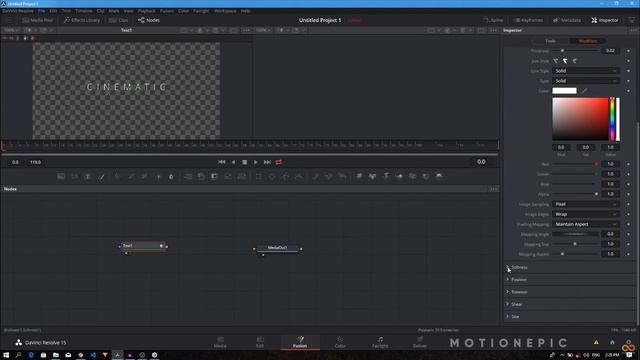The width and height of the screenshot is (640, 360).
Task: Open the Spline editor panel
Action: [x=493, y=20]
